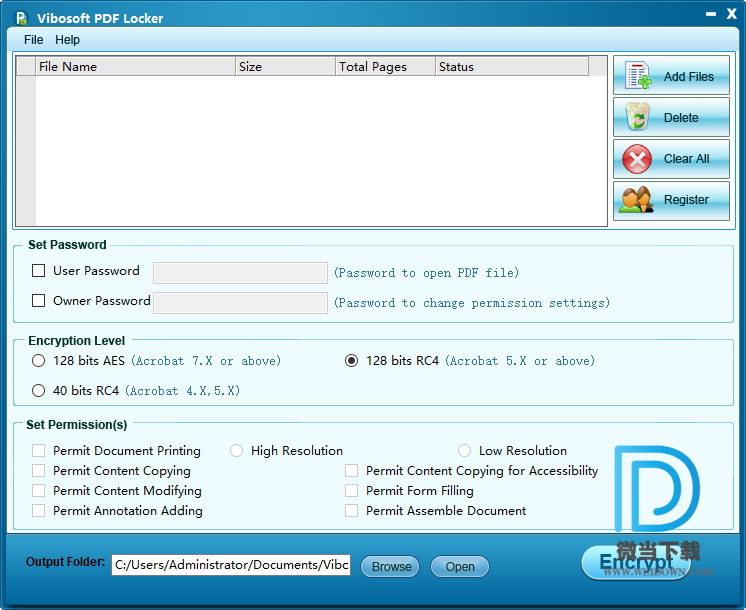Check Permit Document Printing
Viewport: 746px width, 610px height.
click(x=39, y=451)
